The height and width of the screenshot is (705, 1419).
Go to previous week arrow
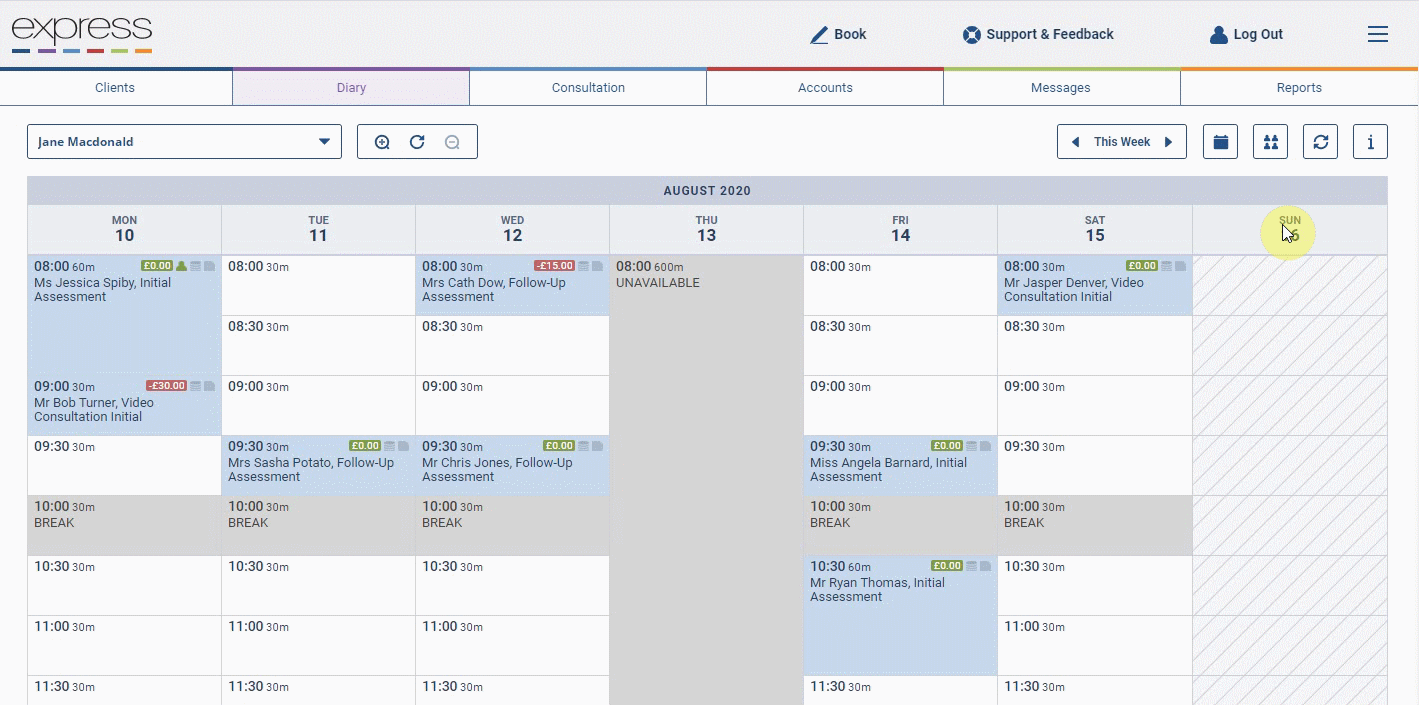(1075, 142)
